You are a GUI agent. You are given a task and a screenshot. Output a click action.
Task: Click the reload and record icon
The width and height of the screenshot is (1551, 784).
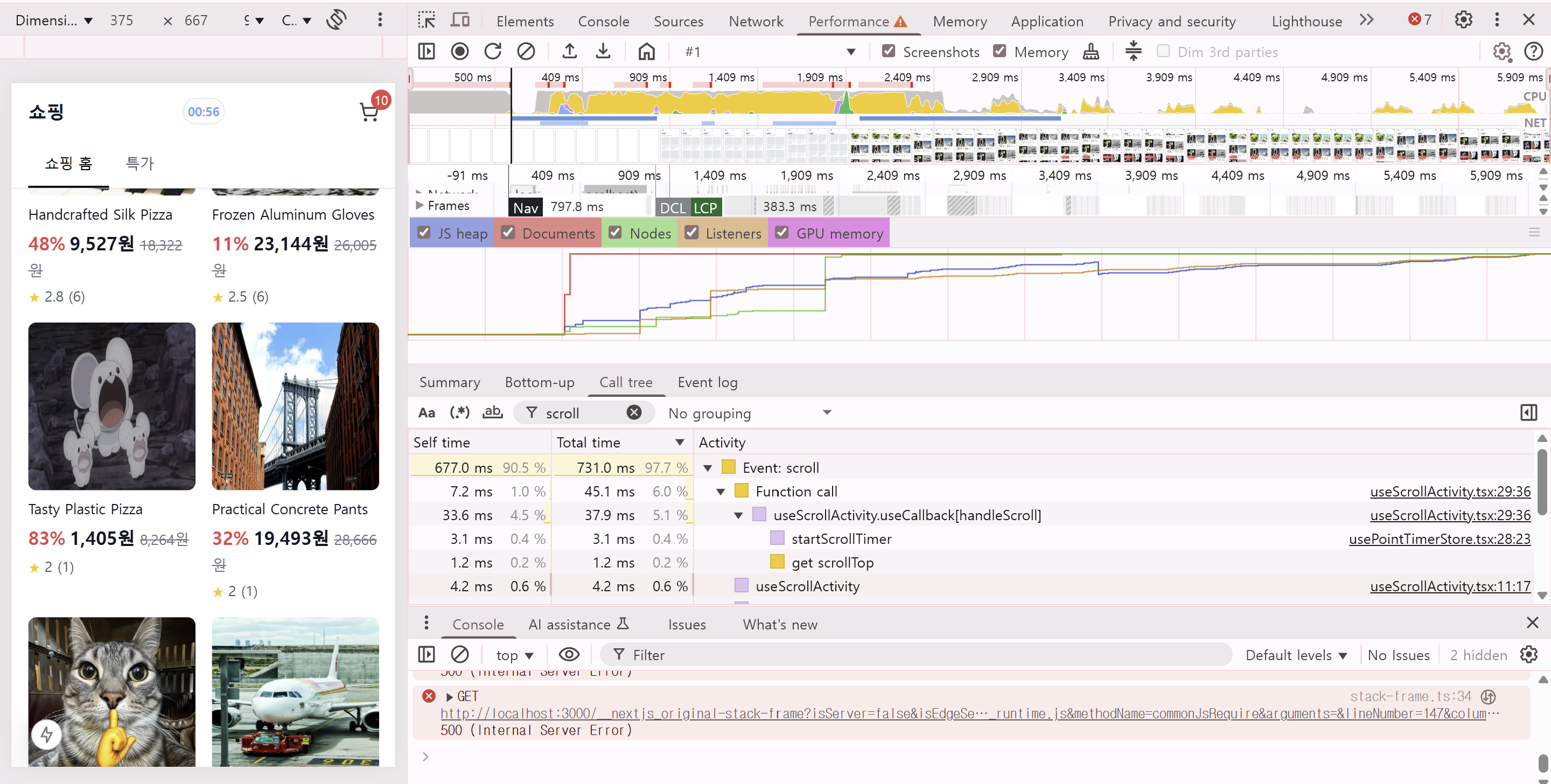pos(493,52)
